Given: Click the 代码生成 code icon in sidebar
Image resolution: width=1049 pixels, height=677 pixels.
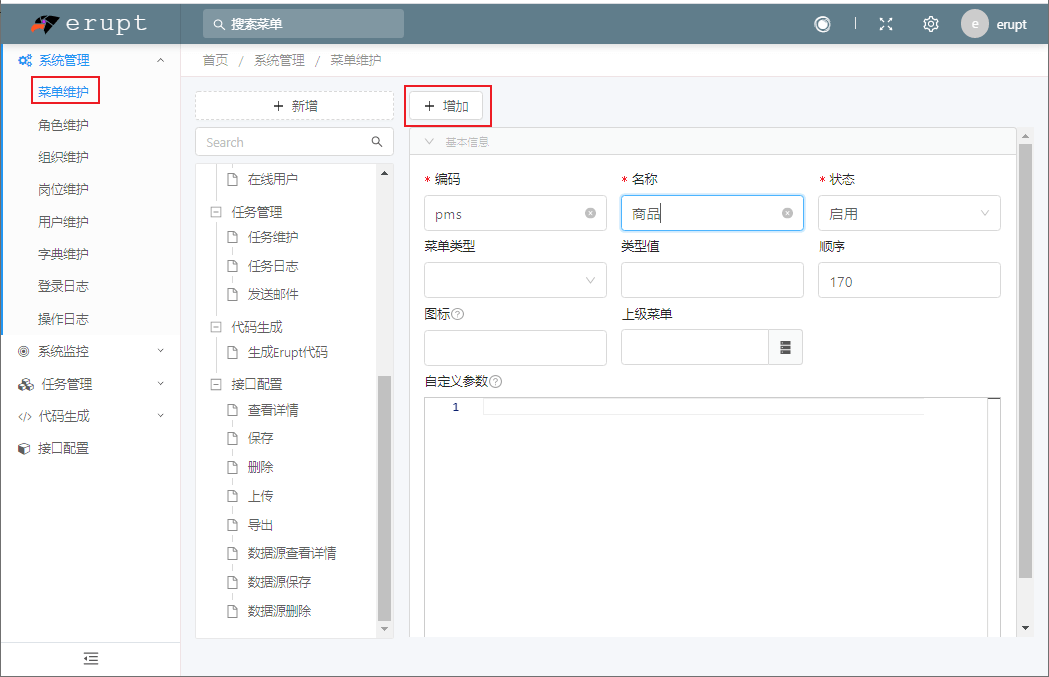Looking at the screenshot, I should click(25, 416).
